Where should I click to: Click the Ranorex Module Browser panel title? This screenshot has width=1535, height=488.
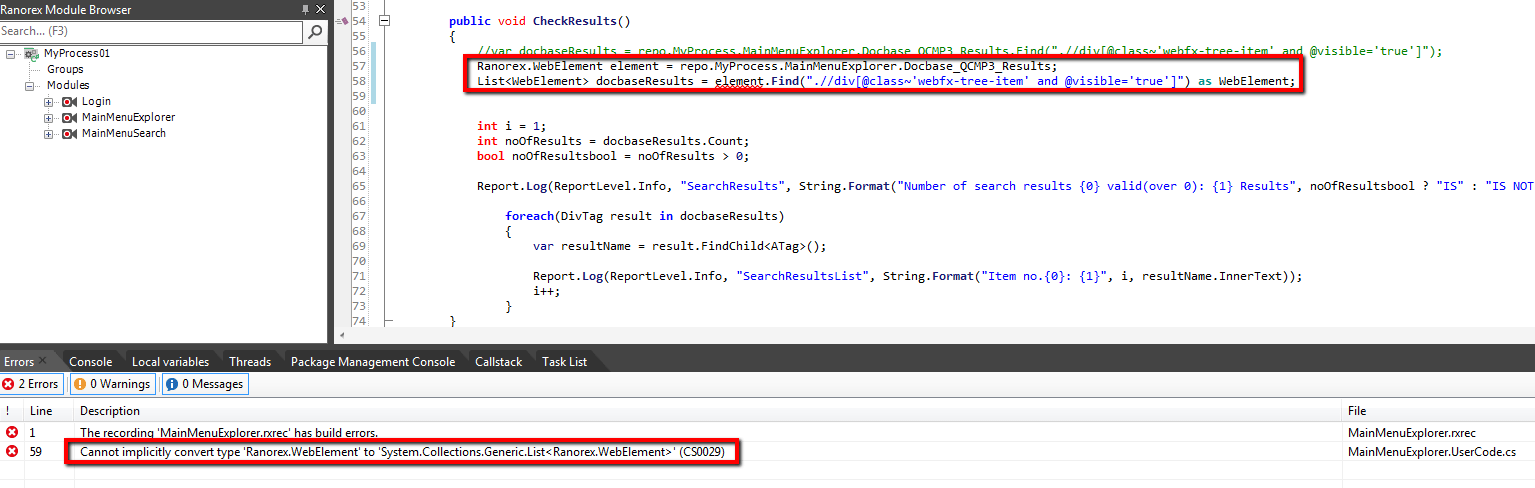pos(66,9)
